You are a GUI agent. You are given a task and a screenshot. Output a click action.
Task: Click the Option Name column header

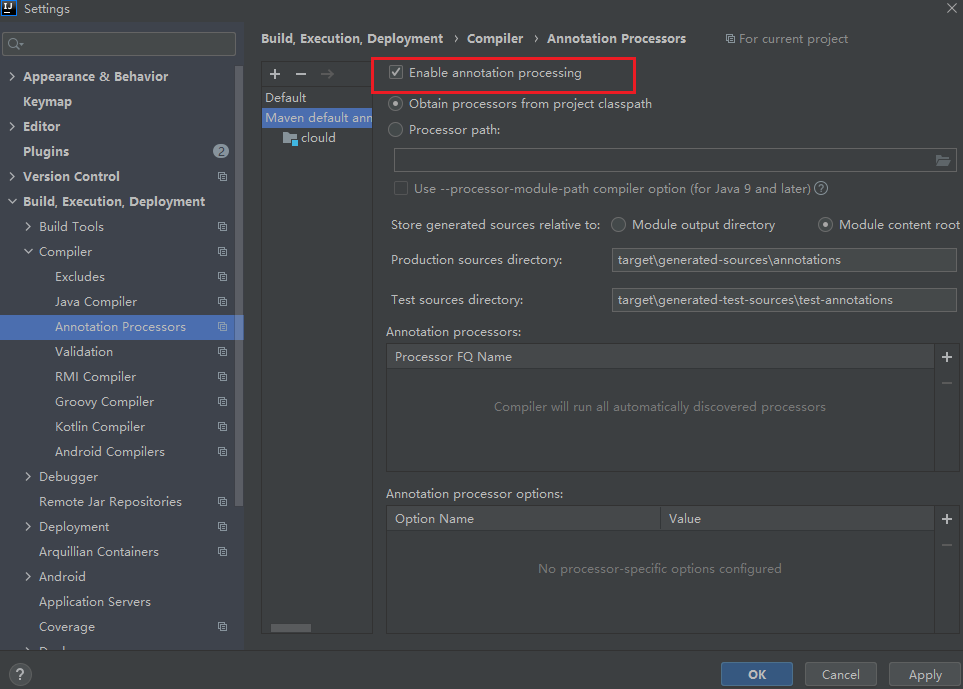(x=523, y=519)
